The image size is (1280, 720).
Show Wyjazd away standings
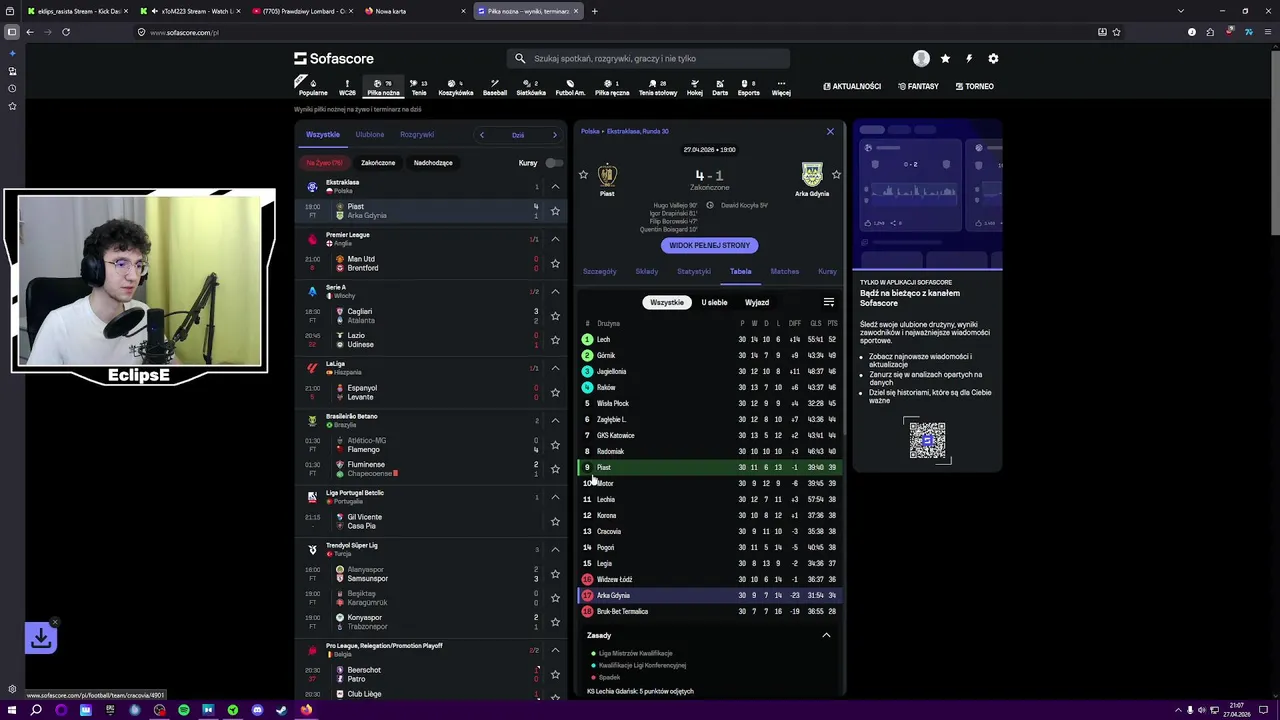757,302
